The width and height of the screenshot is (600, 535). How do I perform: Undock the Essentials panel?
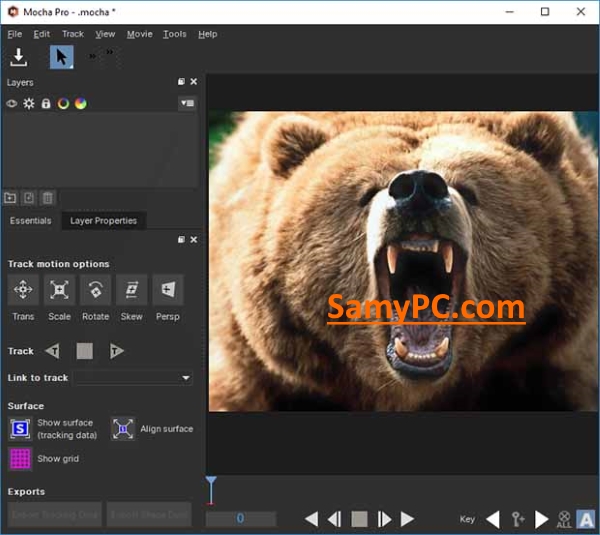pos(181,240)
